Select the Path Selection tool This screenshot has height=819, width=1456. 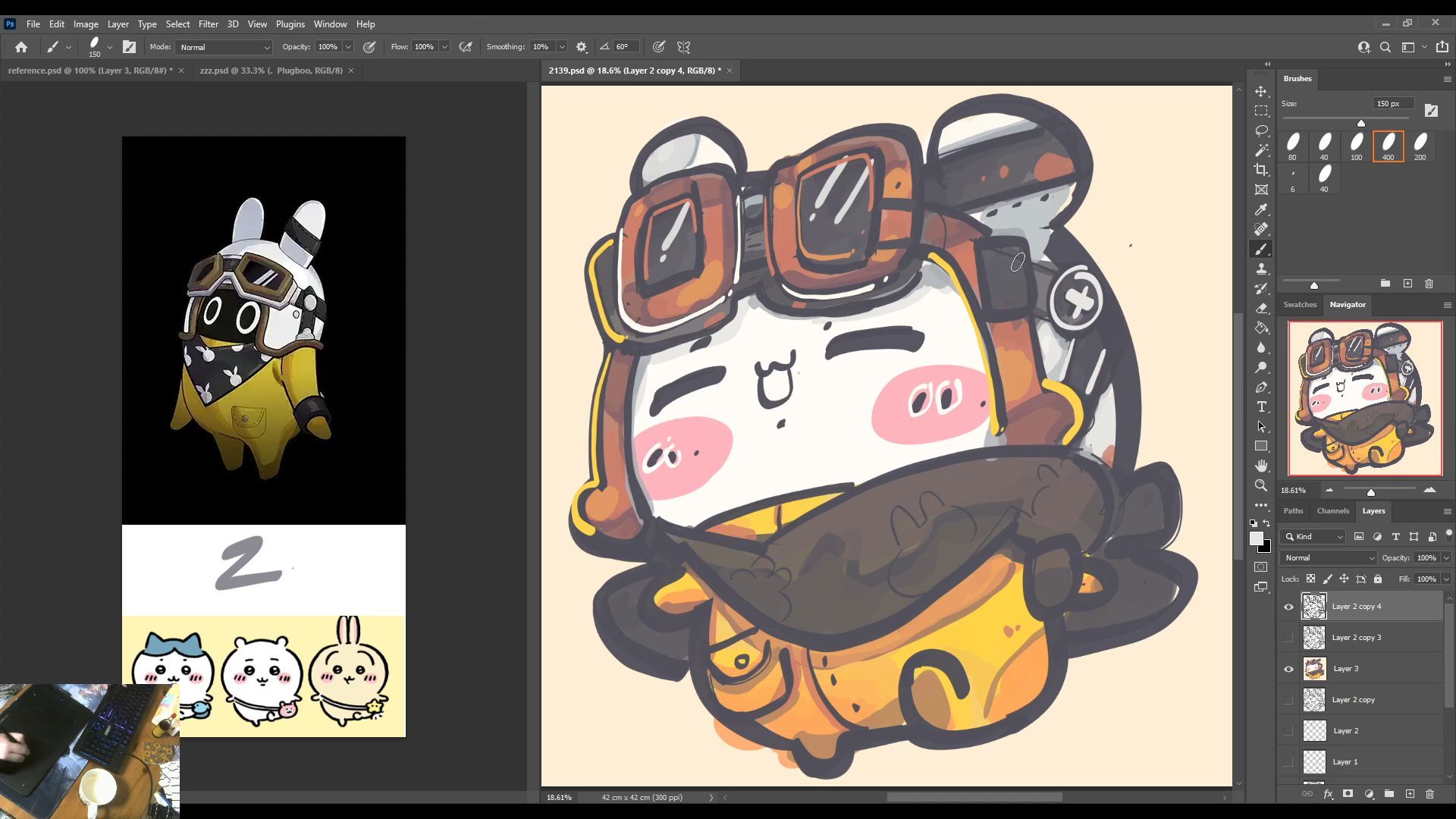(1261, 426)
